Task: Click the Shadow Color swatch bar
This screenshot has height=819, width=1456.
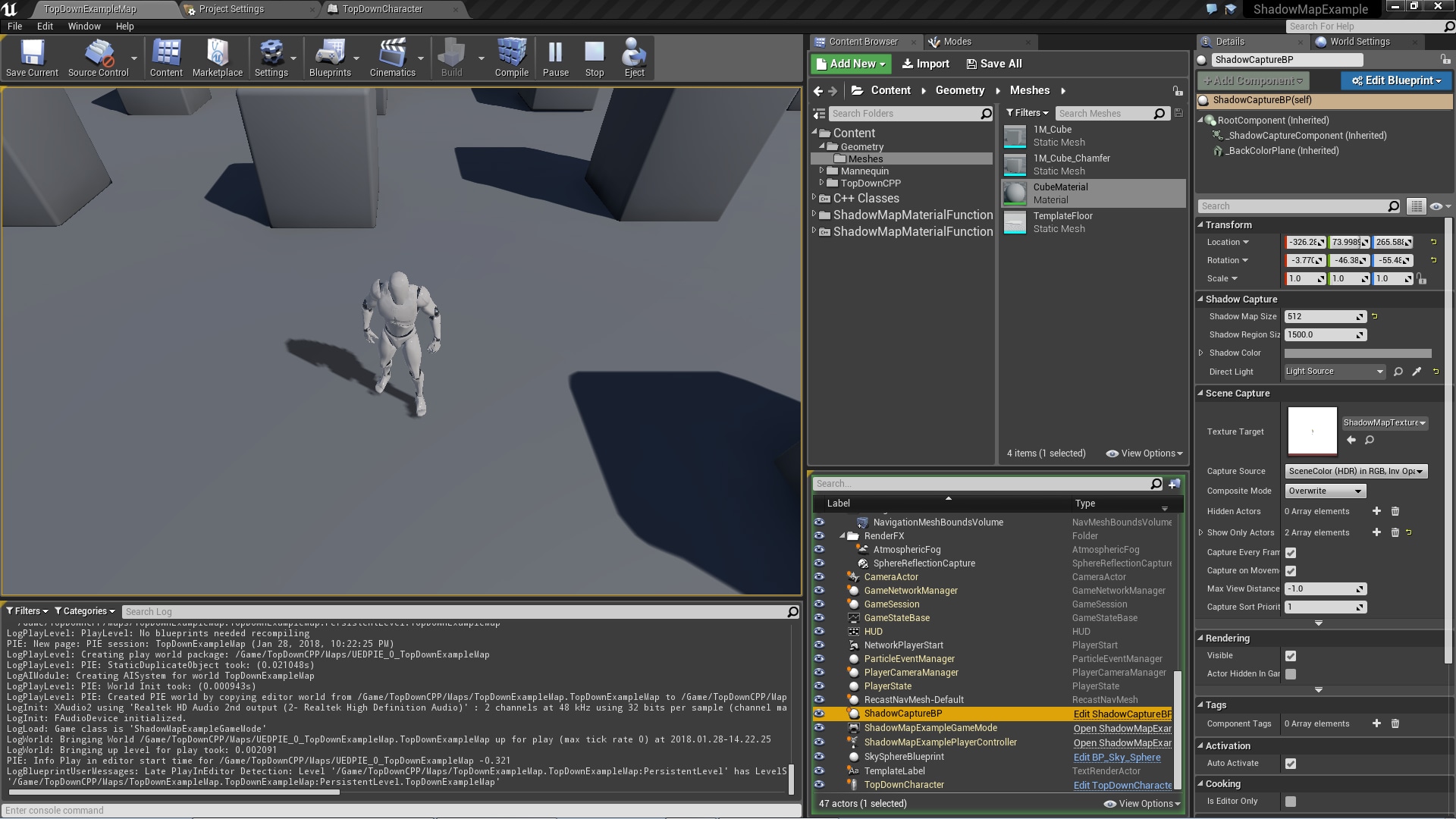Action: tap(1357, 353)
